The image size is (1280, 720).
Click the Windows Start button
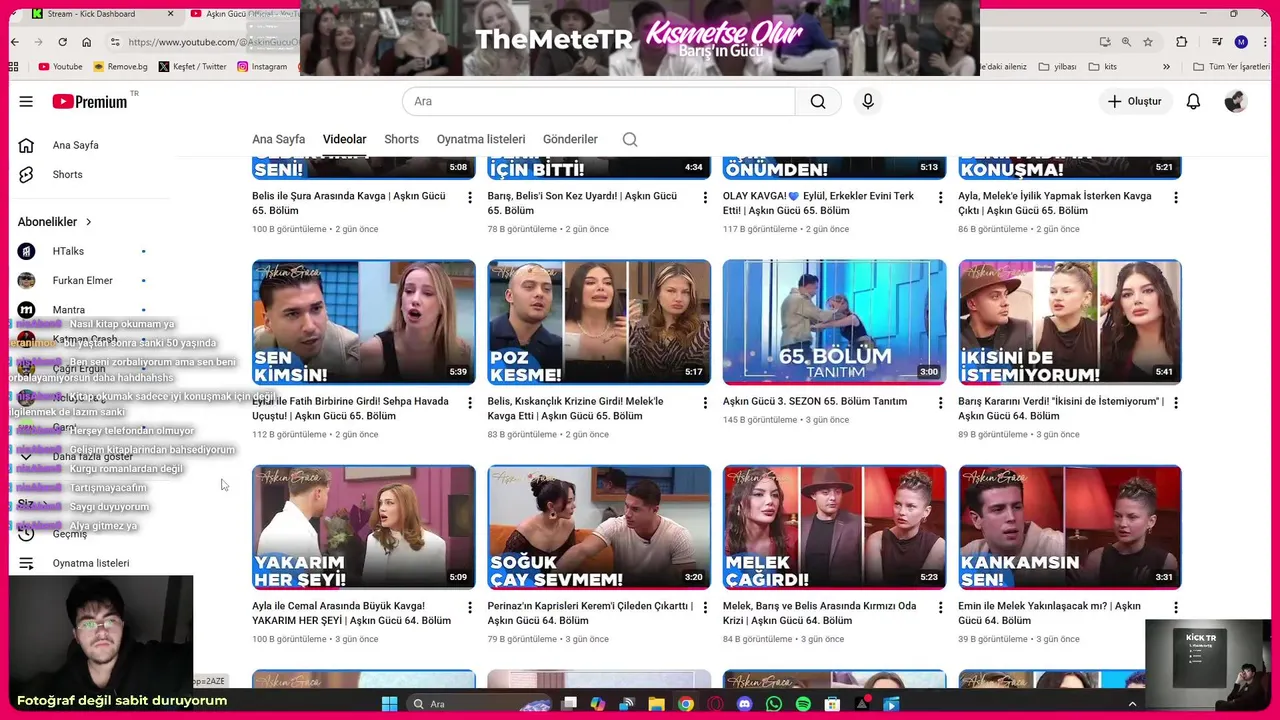tap(389, 704)
